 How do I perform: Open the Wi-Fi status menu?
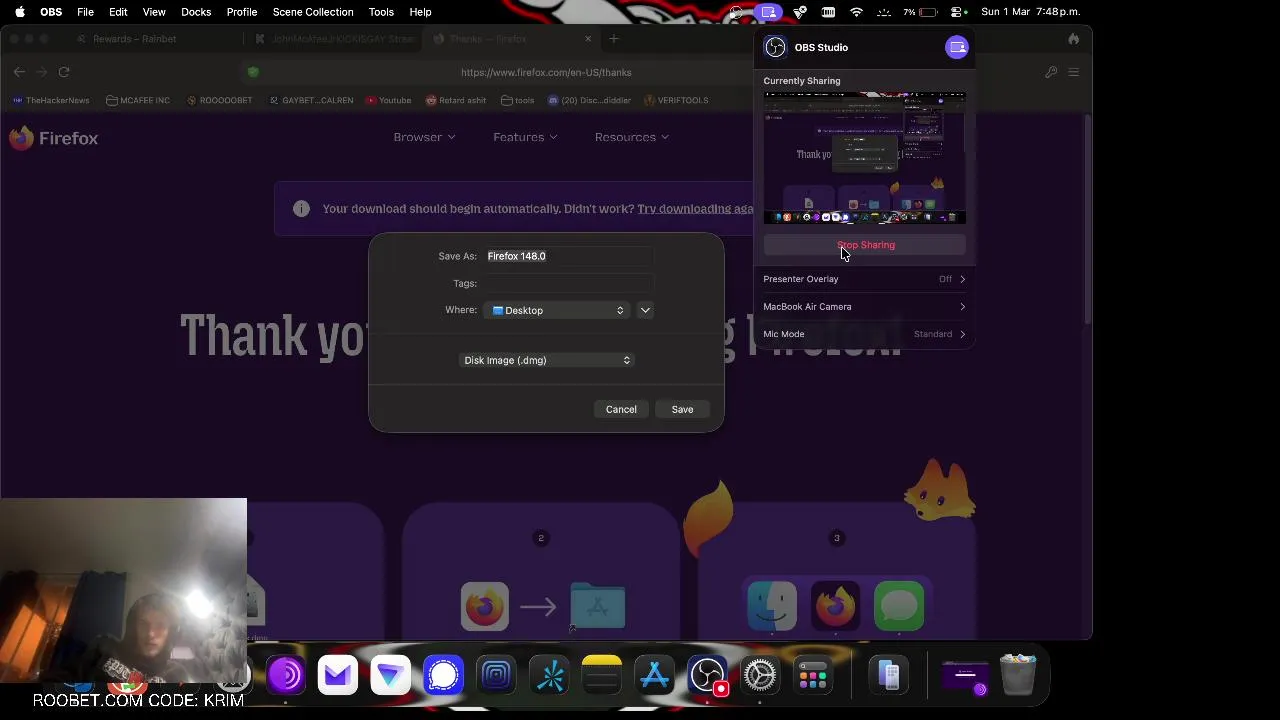point(856,12)
